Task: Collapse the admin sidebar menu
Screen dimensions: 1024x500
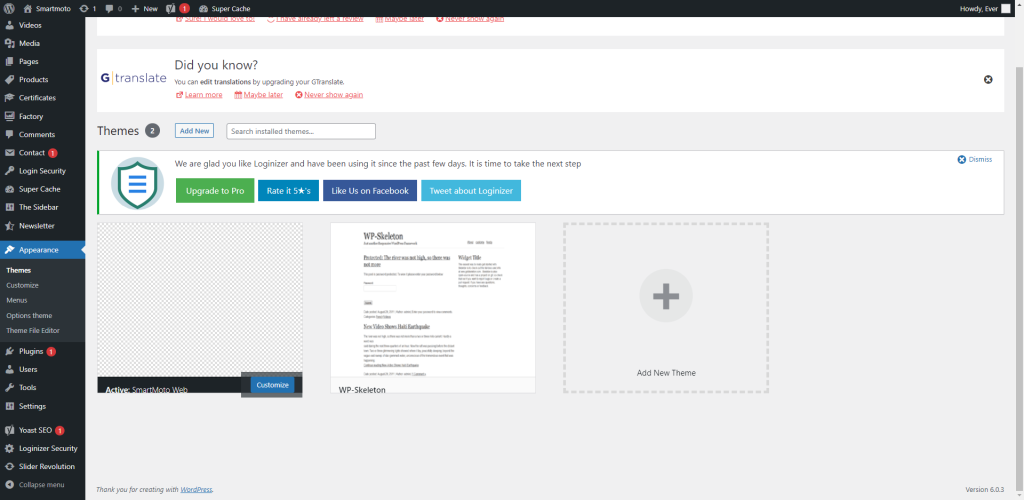Action: (42, 485)
